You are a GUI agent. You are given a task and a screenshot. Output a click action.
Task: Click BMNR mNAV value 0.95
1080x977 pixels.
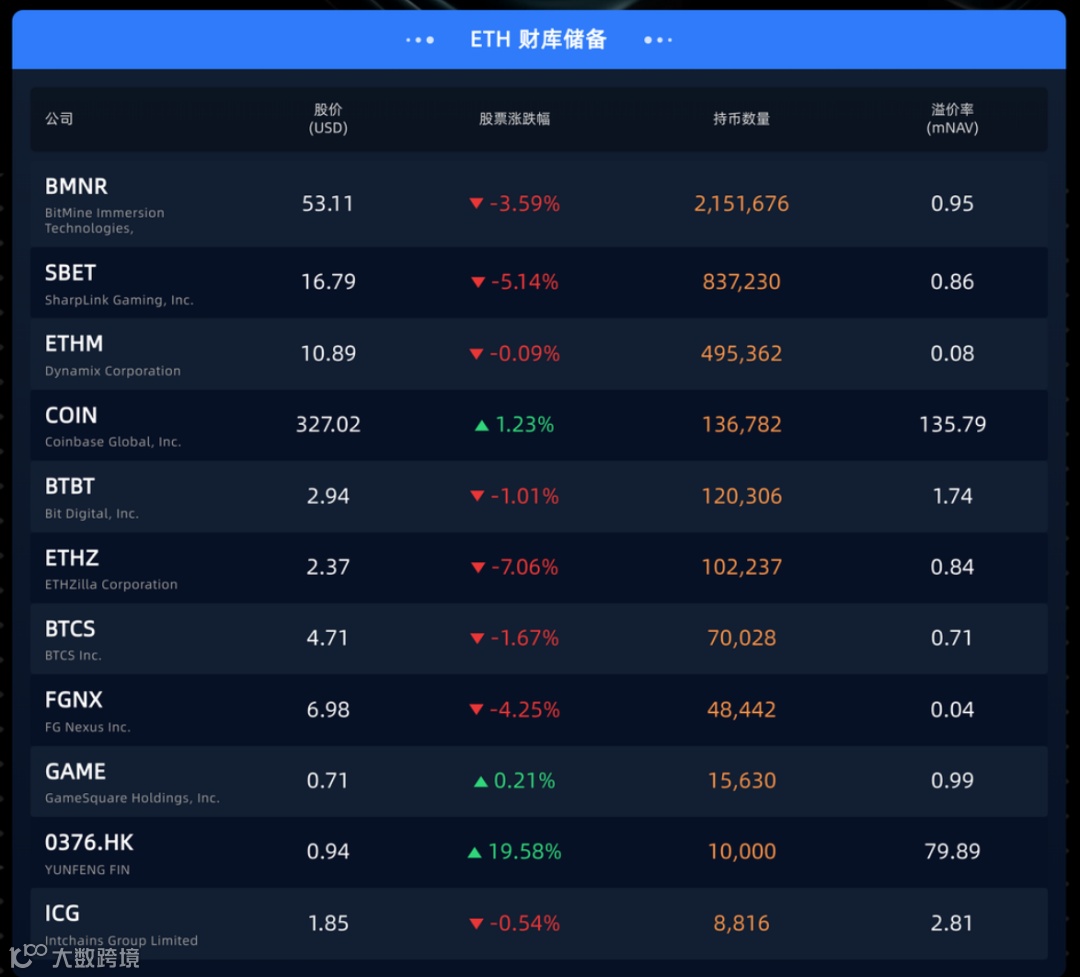click(x=952, y=203)
